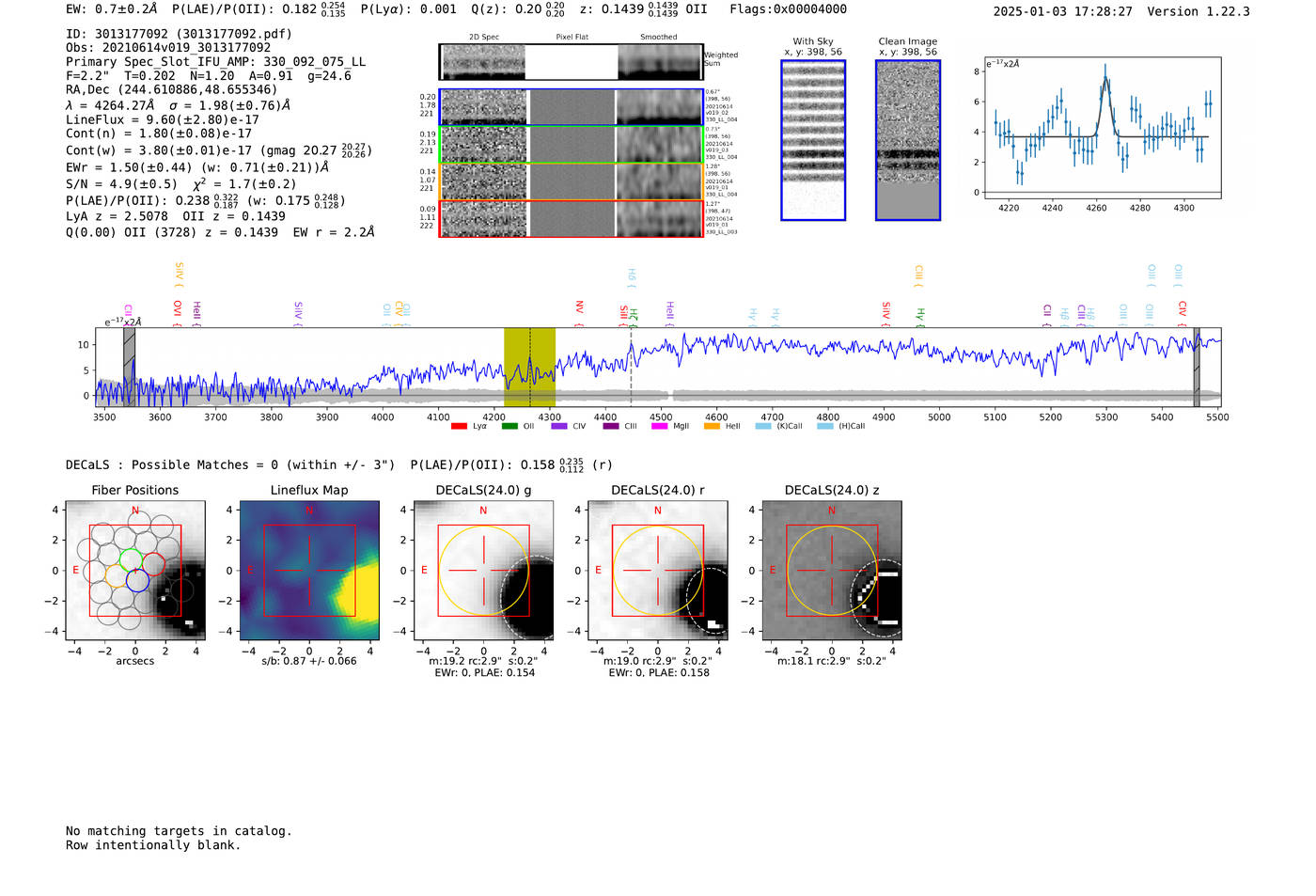Select the red-bordered 2D spectrum row
The image size is (1316, 896).
pyautogui.click(x=572, y=219)
